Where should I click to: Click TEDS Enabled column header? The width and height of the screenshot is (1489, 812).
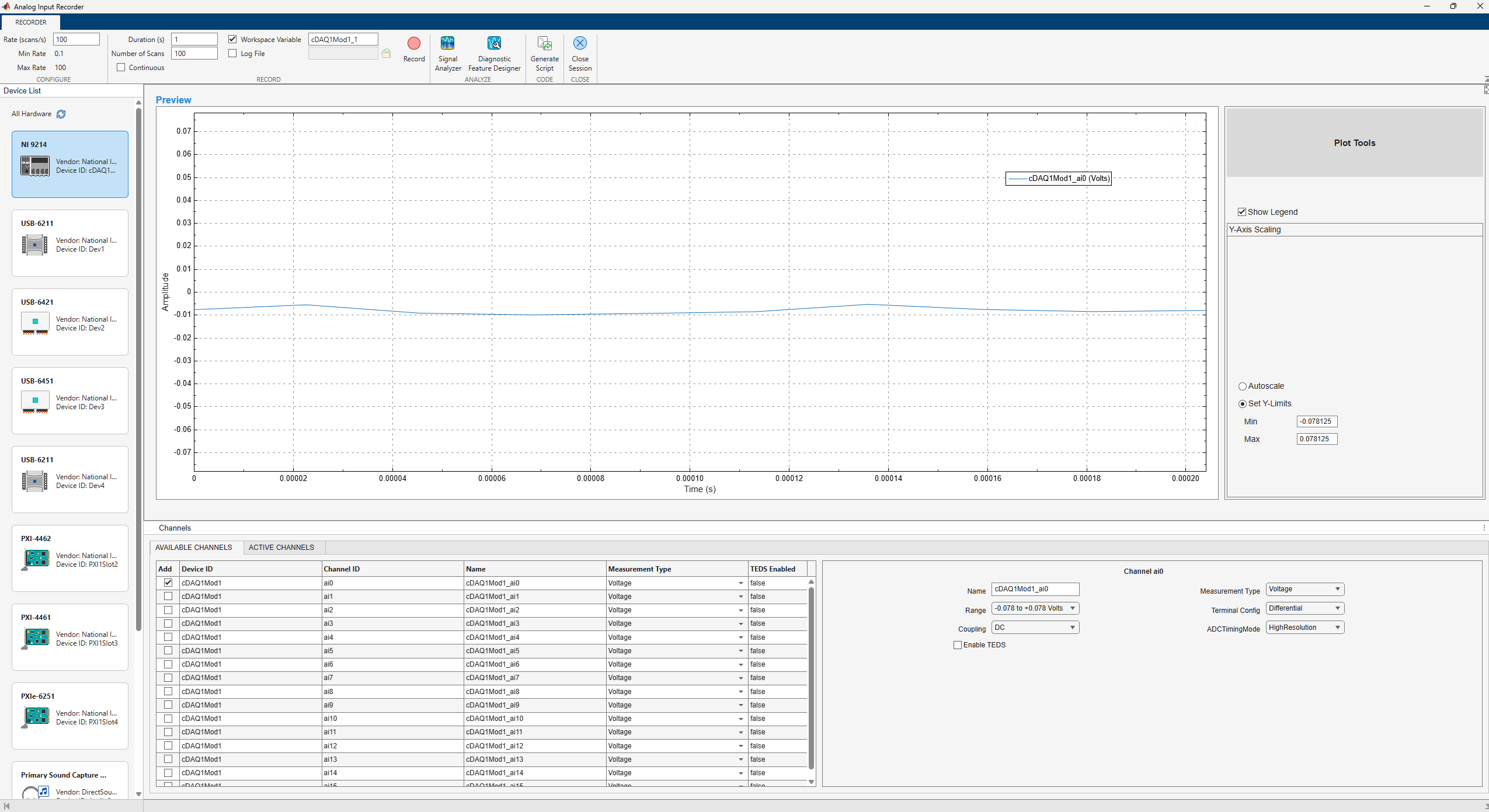tap(778, 569)
